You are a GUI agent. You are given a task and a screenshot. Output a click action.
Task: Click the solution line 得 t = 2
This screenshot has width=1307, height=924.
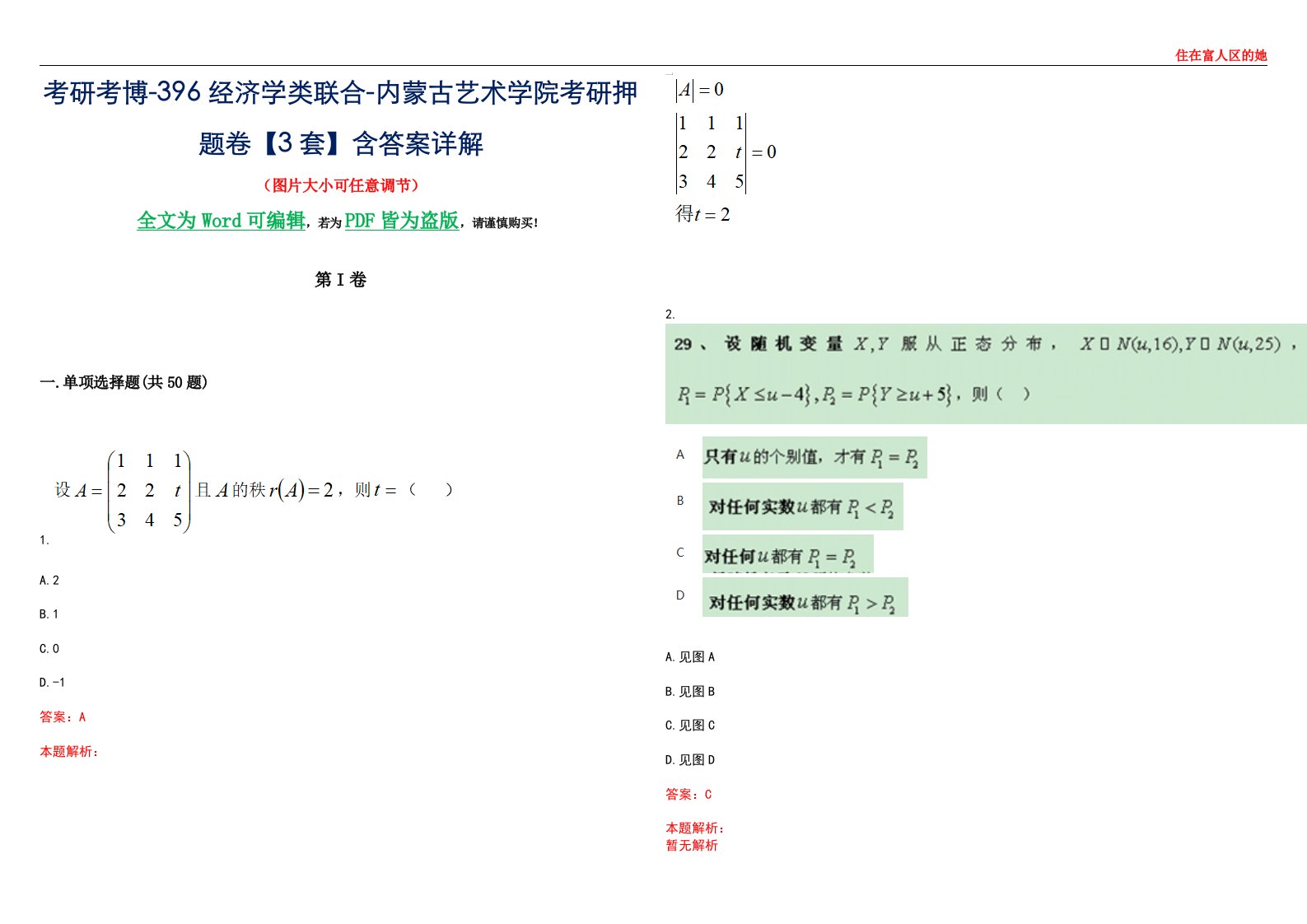click(703, 215)
